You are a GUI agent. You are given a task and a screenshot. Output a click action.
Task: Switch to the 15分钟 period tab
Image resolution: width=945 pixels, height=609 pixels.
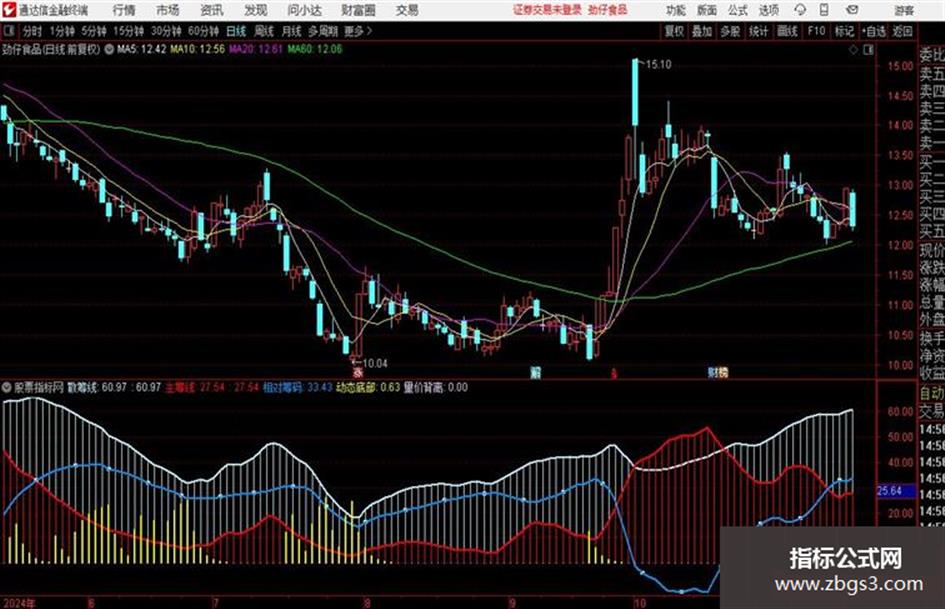[x=128, y=31]
